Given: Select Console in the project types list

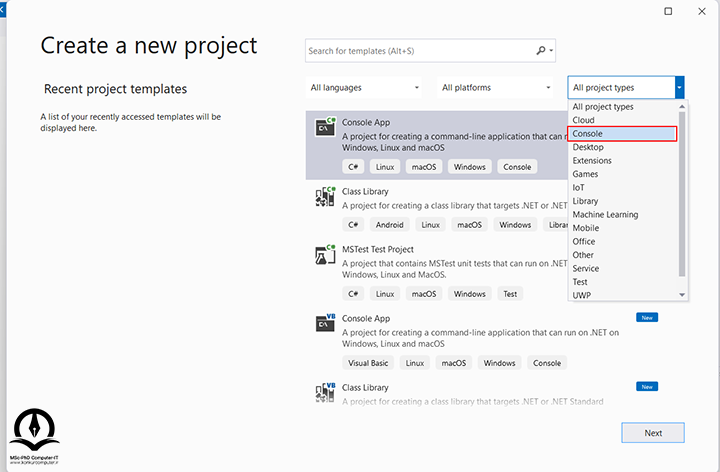Looking at the screenshot, I should (622, 134).
